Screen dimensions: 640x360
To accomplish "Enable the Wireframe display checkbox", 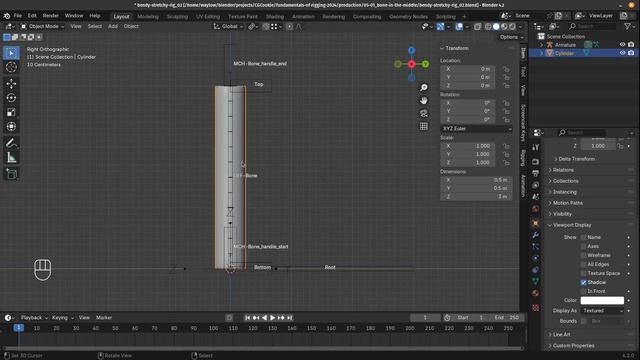I will (583, 255).
